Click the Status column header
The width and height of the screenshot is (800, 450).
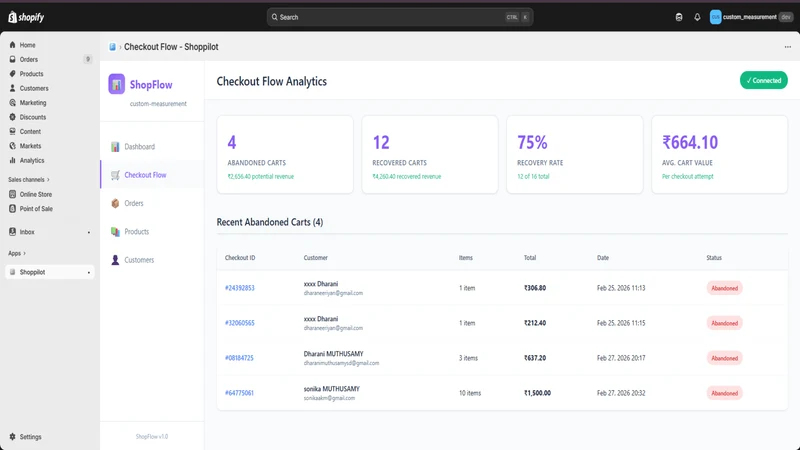714,258
